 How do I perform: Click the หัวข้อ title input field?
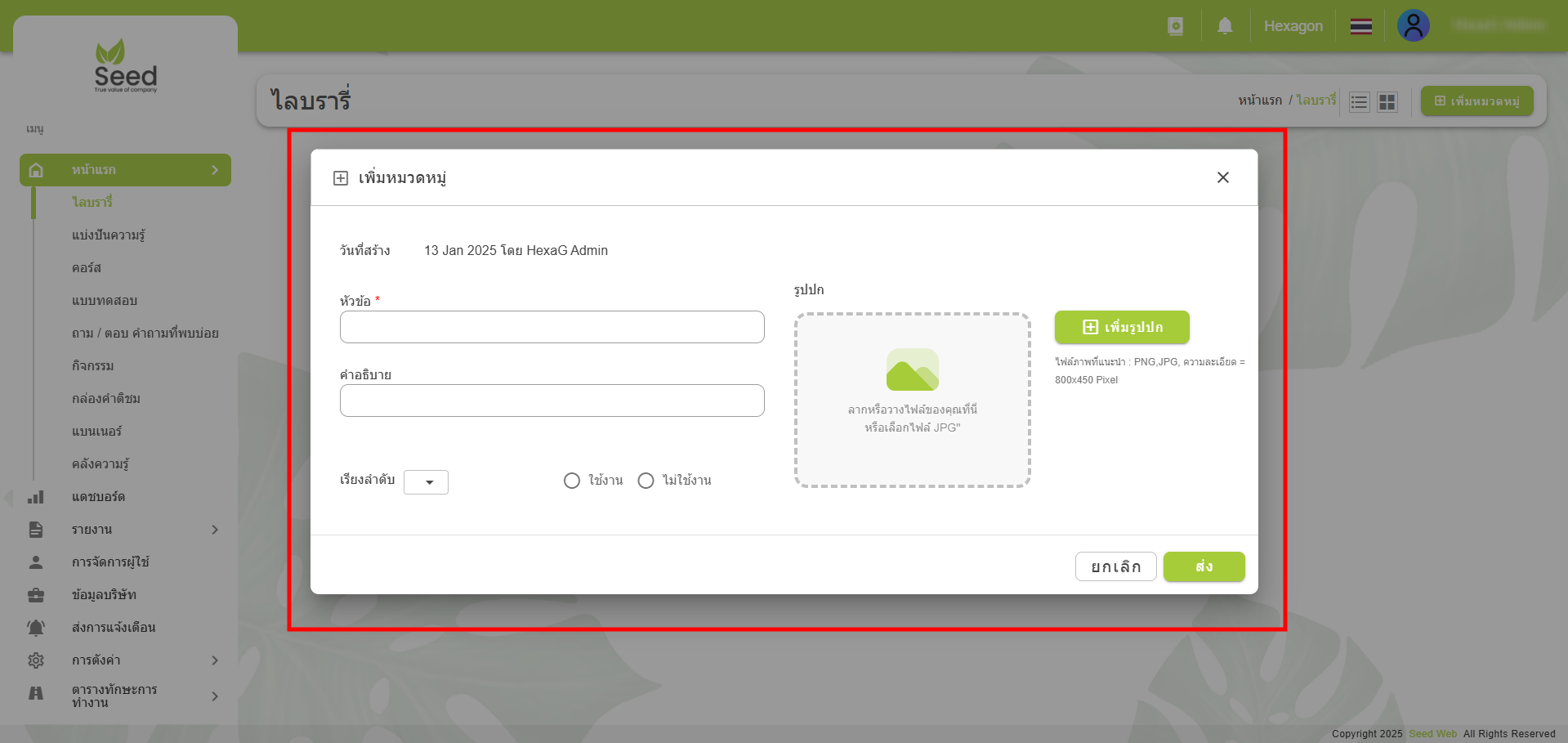tap(552, 327)
